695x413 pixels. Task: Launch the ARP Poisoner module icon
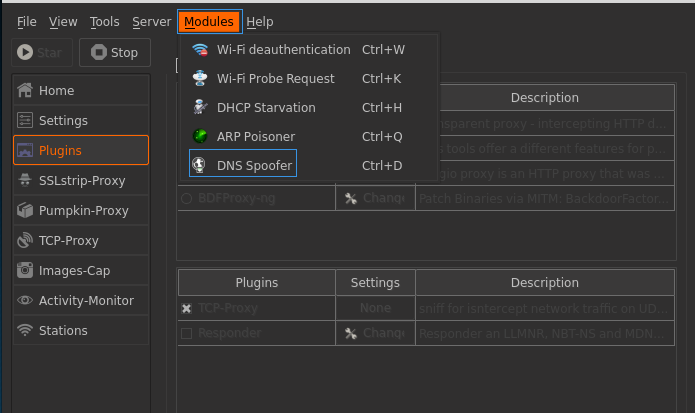point(200,137)
